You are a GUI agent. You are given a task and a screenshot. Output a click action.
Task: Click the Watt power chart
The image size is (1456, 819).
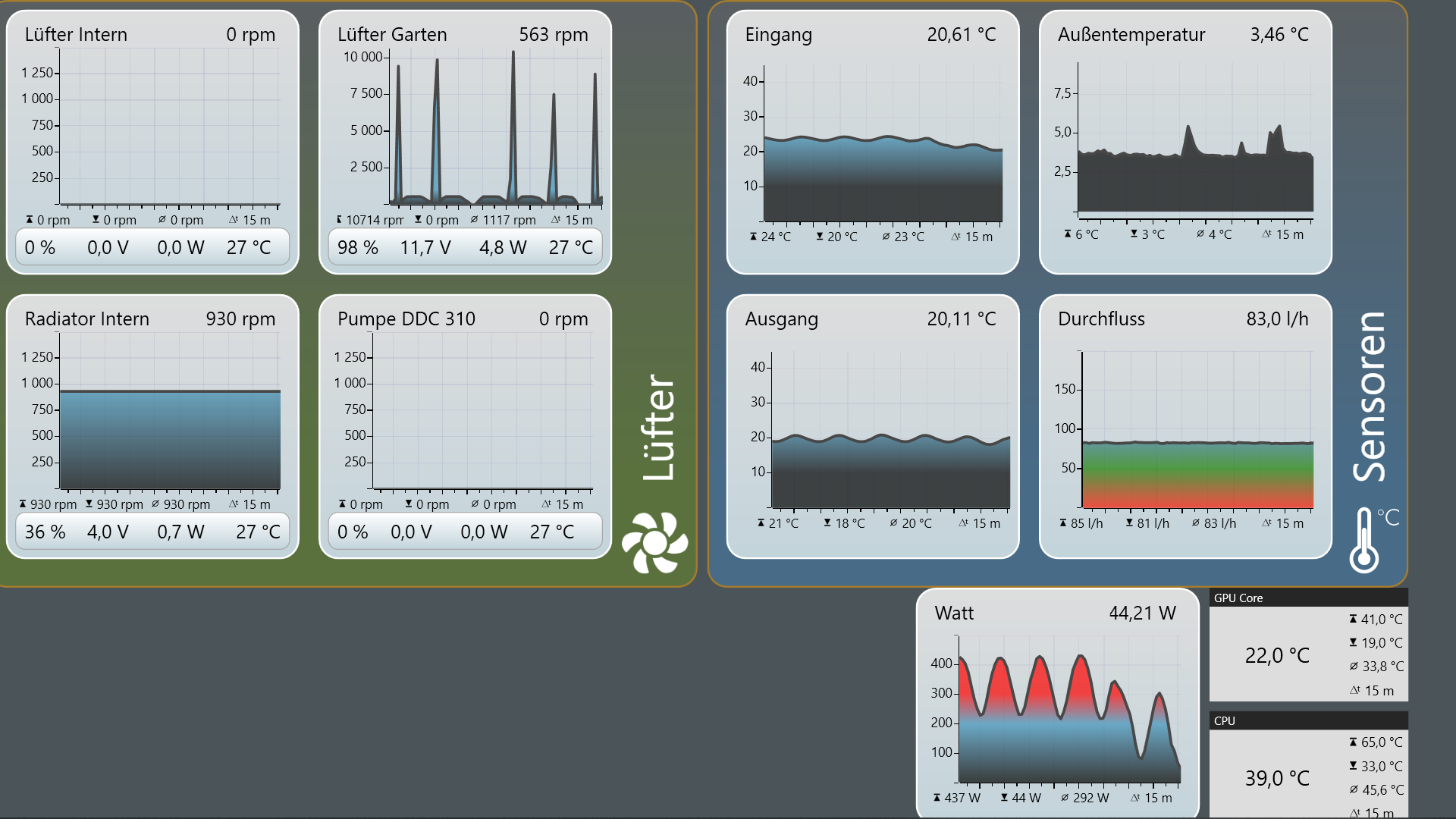(1068, 709)
